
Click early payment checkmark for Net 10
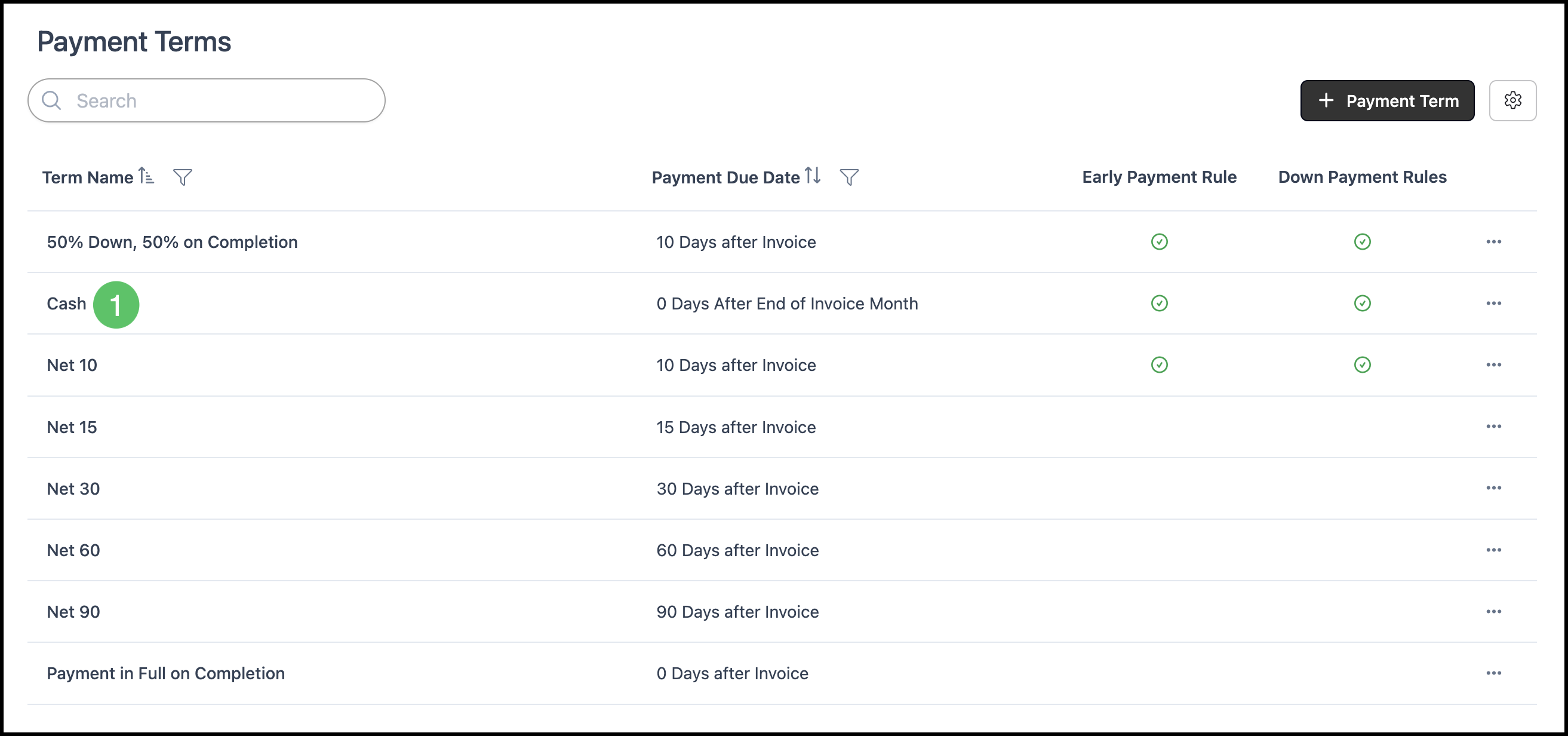(x=1159, y=364)
